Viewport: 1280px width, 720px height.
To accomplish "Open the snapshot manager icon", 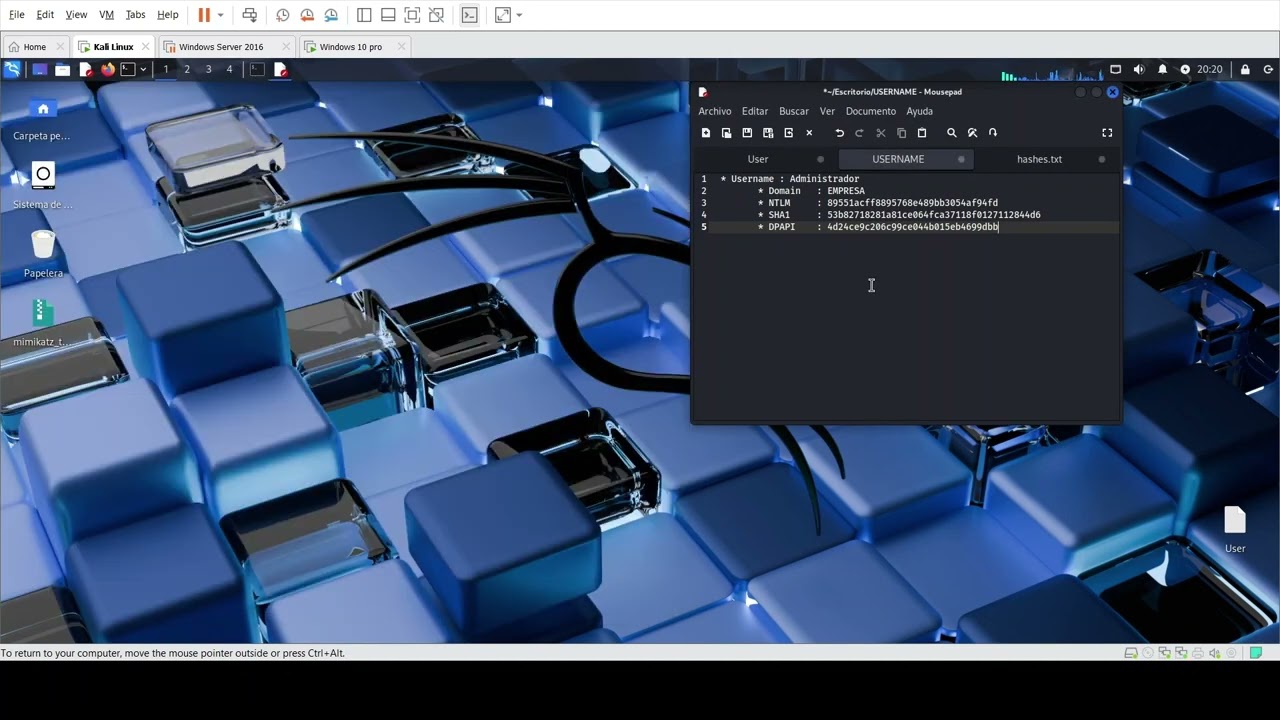I will point(331,15).
